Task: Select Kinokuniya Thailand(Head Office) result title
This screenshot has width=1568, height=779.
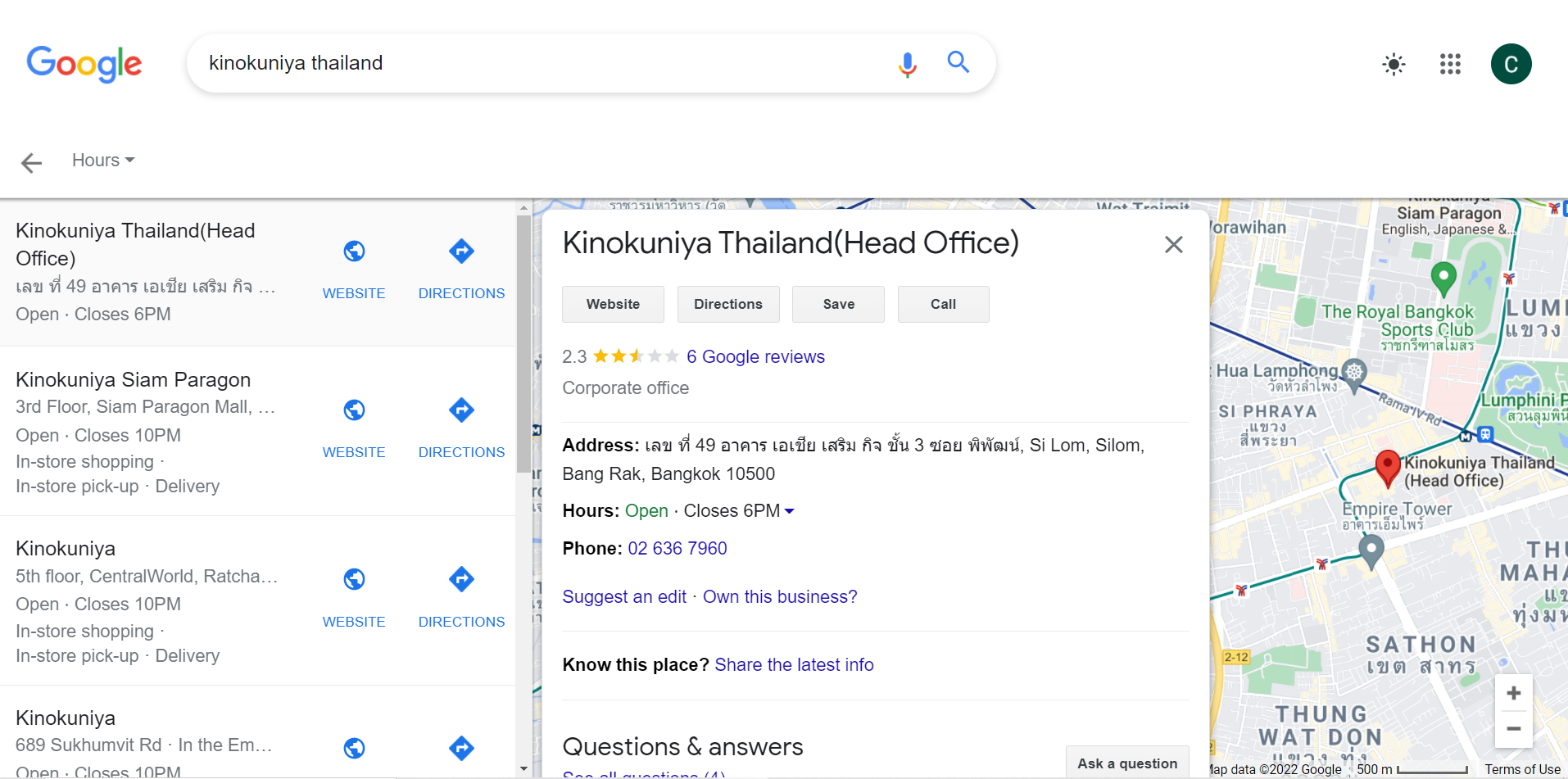Action: pos(135,244)
